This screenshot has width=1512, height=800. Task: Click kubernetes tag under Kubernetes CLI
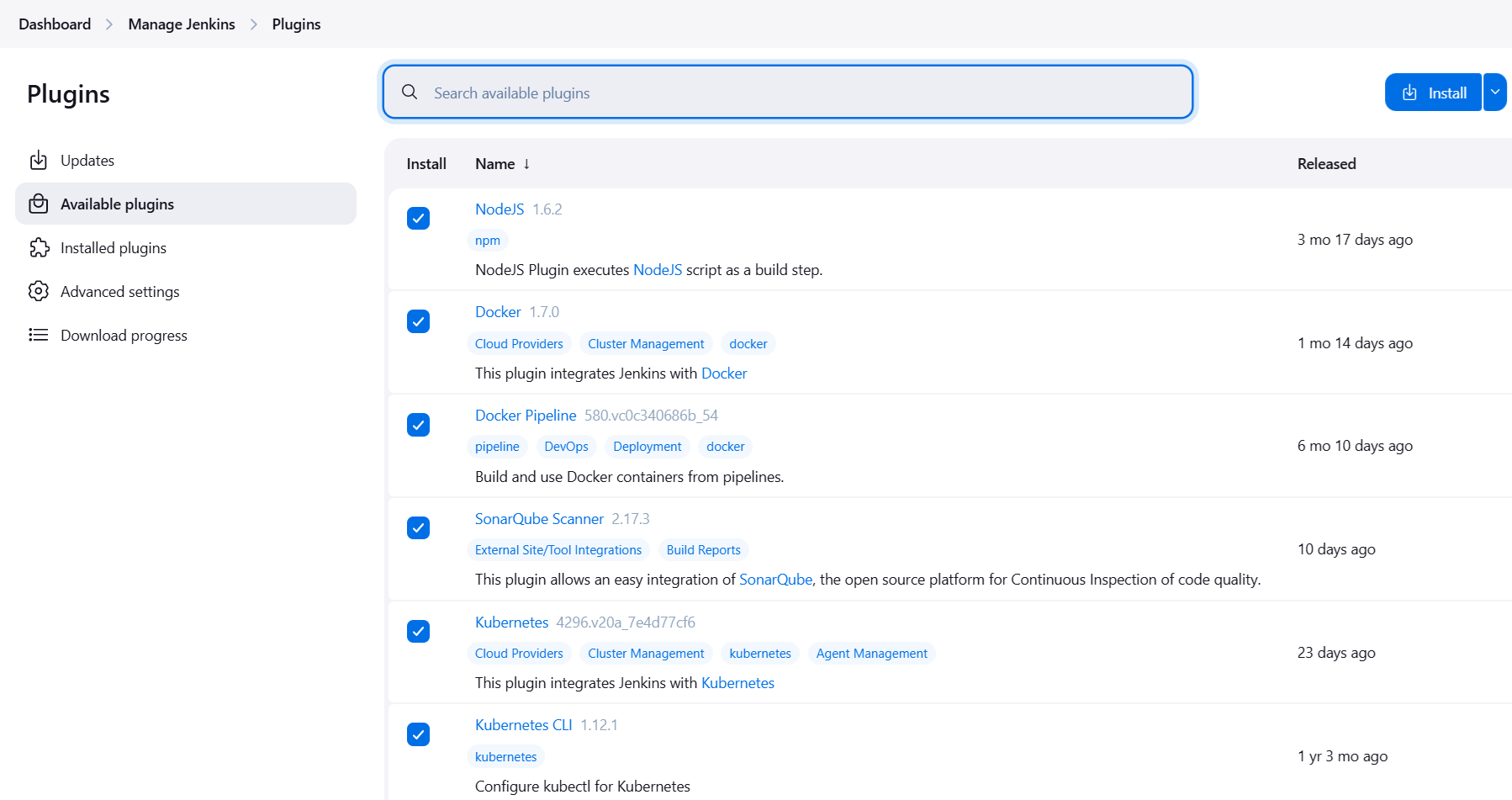click(505, 757)
